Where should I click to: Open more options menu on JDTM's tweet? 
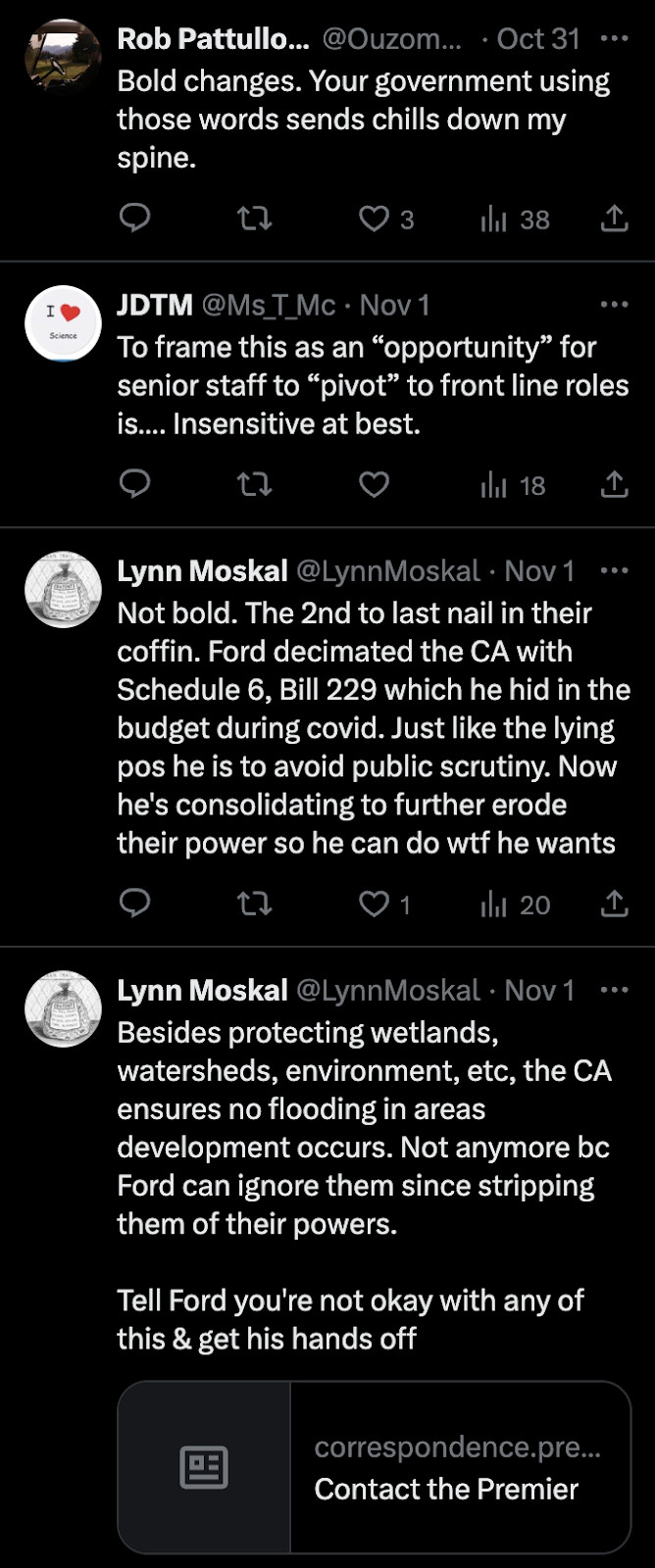point(614,305)
